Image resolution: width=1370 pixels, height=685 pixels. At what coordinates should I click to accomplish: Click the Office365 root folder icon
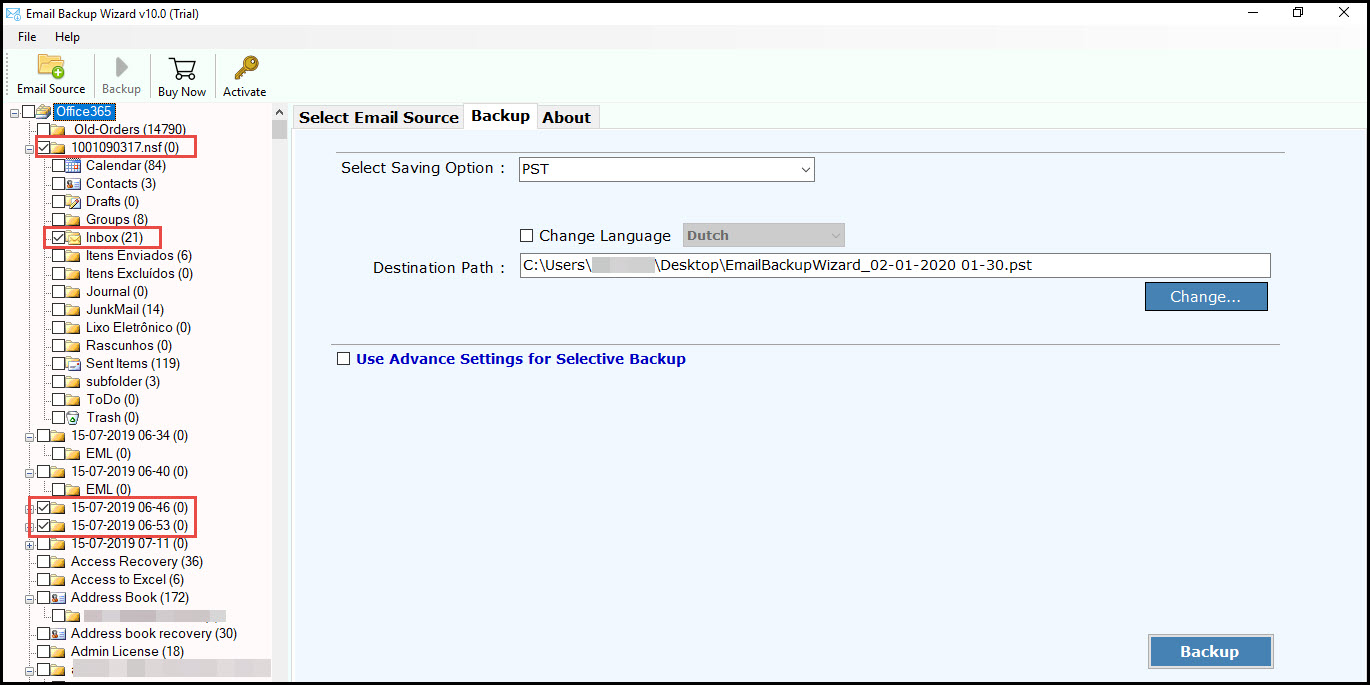click(x=45, y=111)
